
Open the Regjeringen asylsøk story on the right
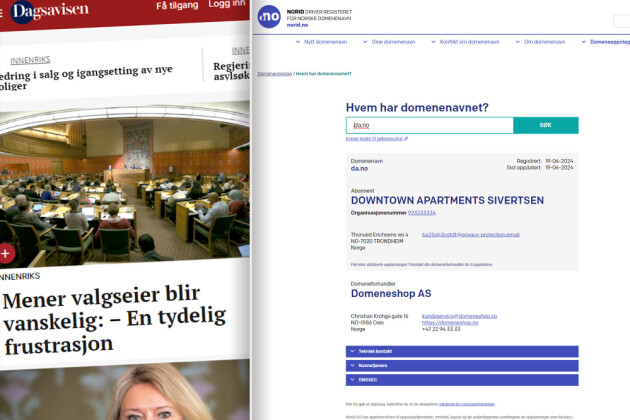coord(231,71)
